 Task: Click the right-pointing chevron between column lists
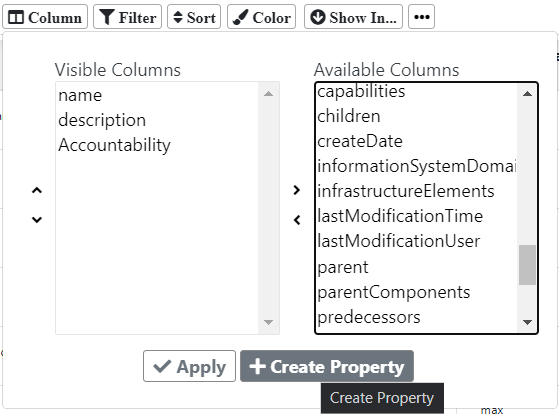297,190
